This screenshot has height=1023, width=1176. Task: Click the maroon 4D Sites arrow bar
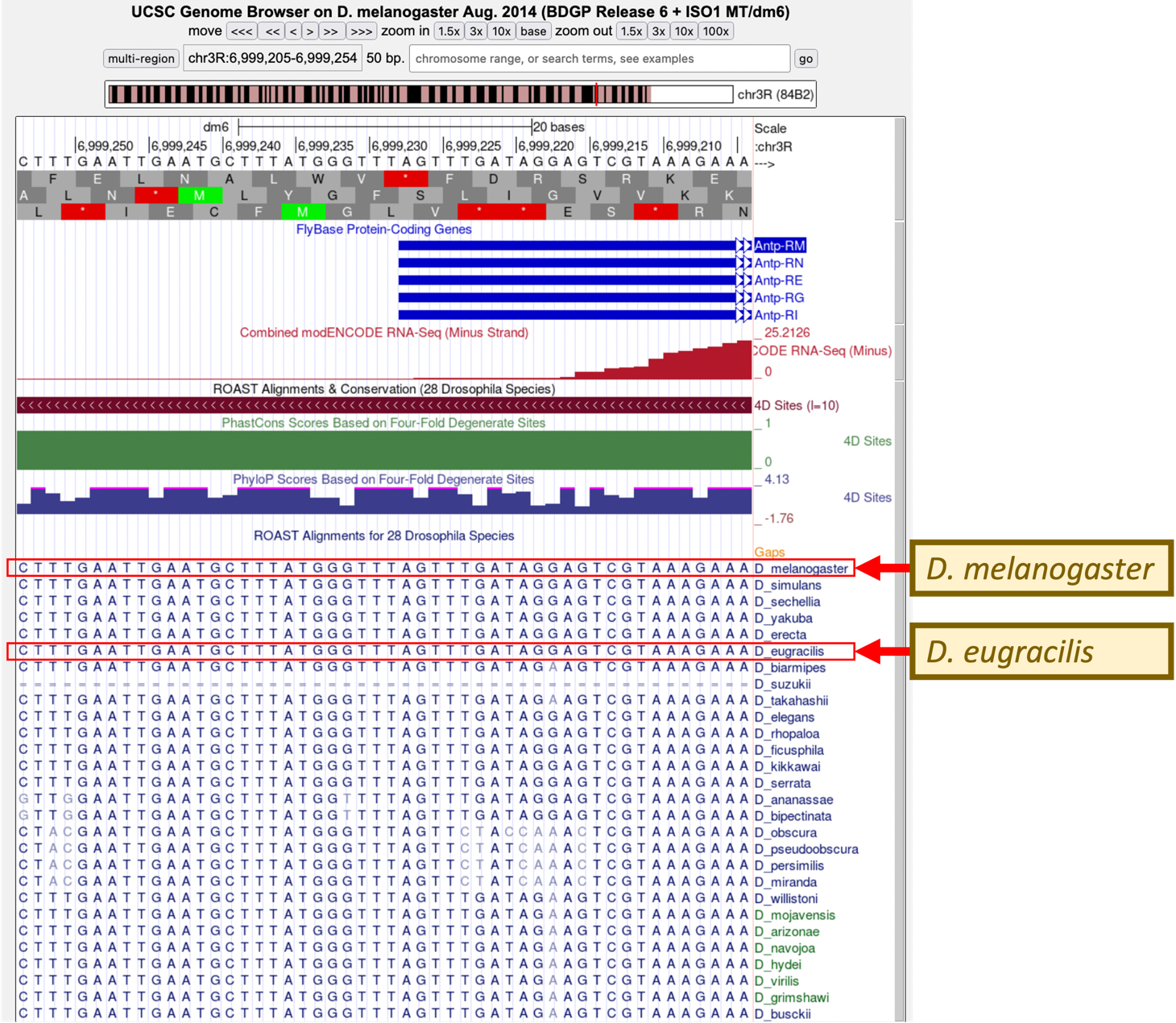(384, 405)
